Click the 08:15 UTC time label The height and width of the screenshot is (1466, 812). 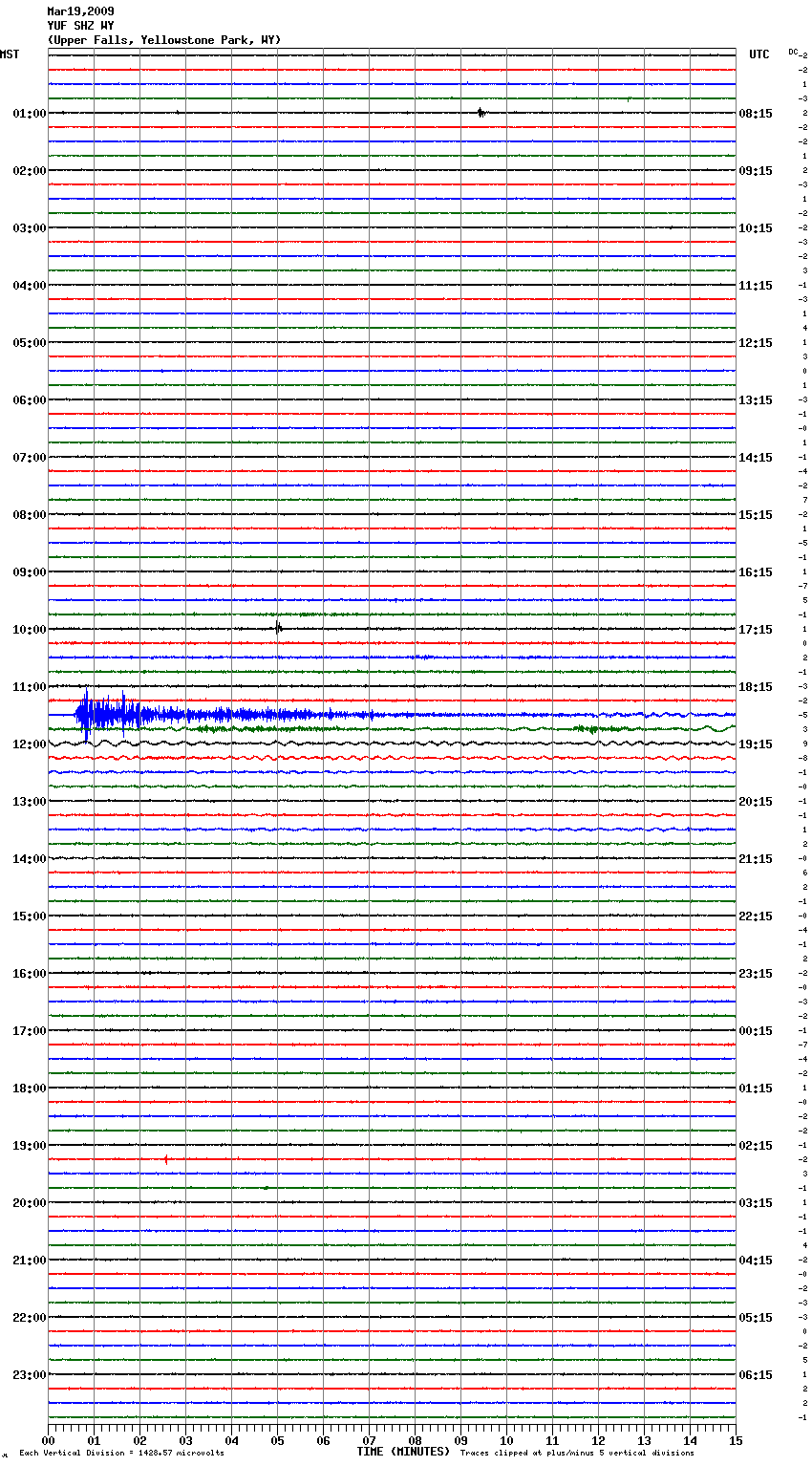click(756, 114)
